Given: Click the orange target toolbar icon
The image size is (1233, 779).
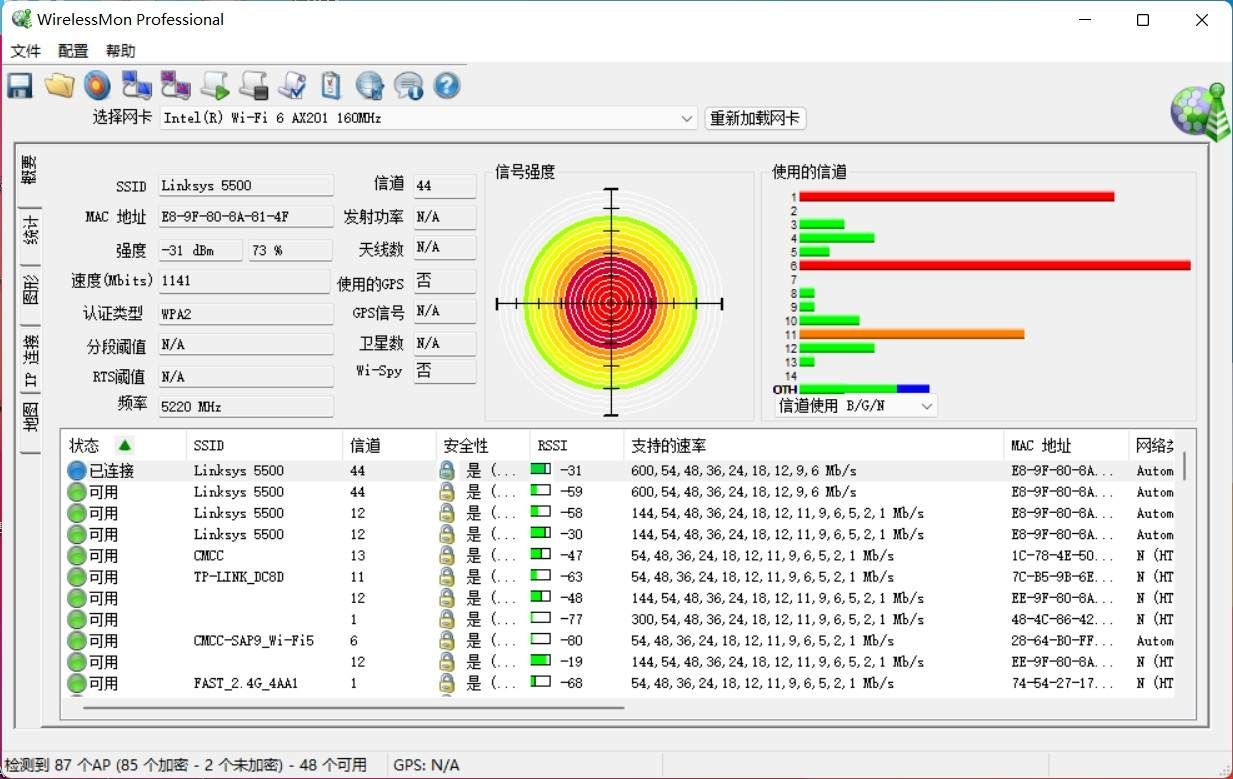Looking at the screenshot, I should coord(97,86).
